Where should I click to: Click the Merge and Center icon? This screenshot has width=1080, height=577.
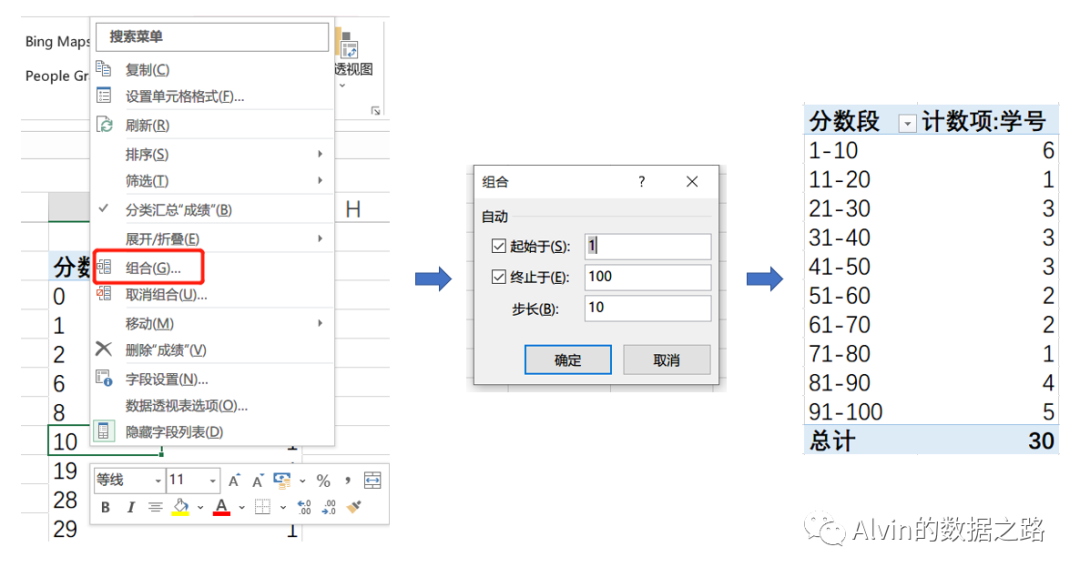tap(373, 481)
